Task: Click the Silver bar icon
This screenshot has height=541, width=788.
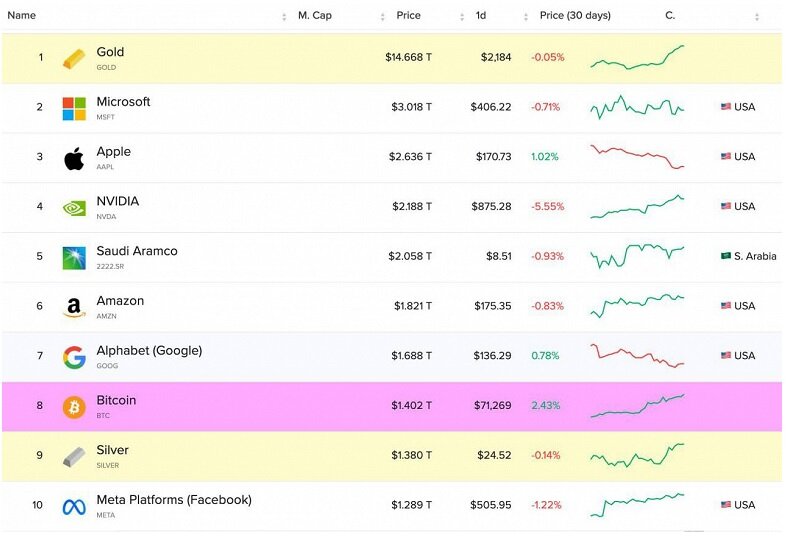Action: [74, 456]
